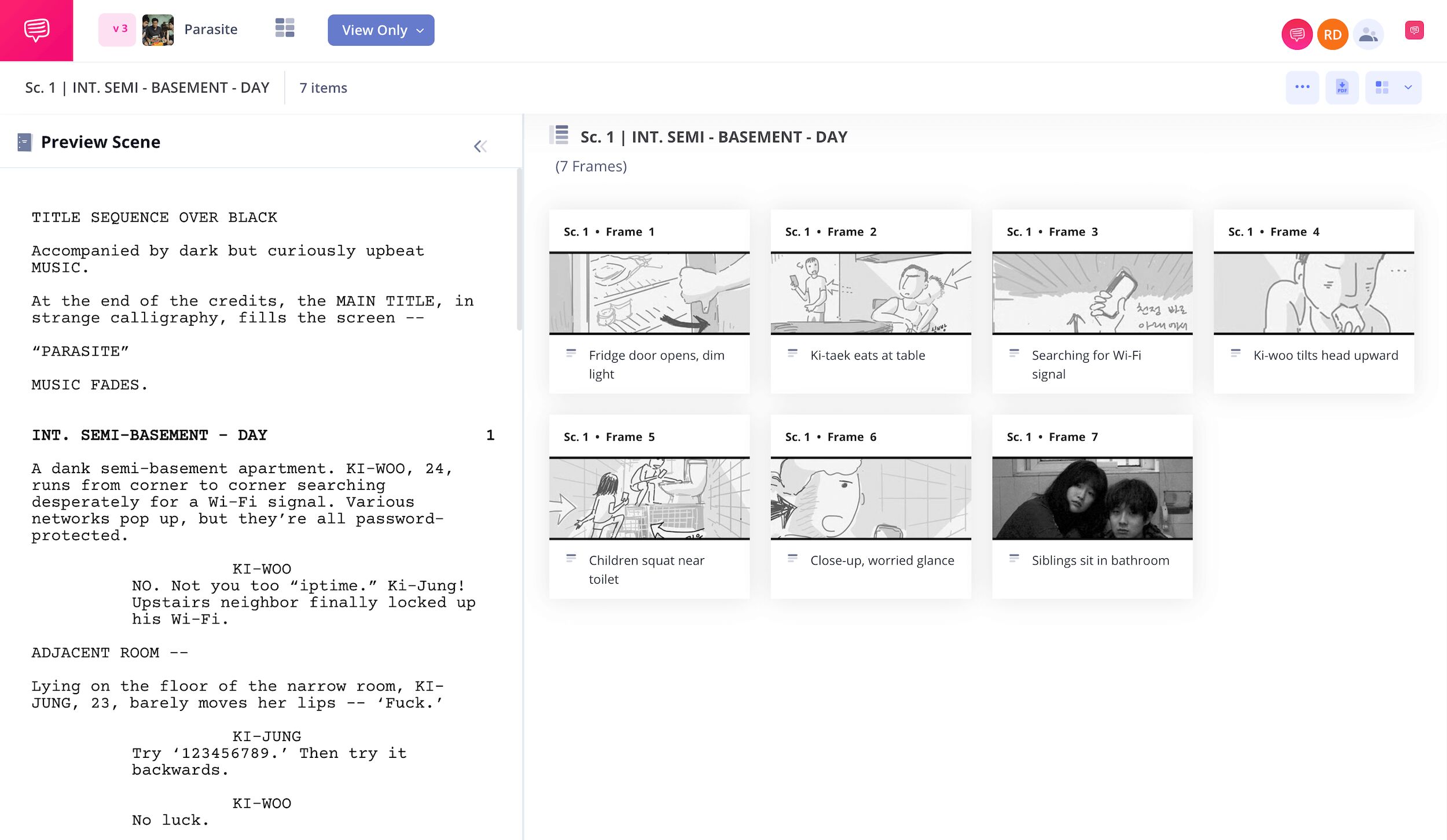The image size is (1447, 840).
Task: Open Frame 7 siblings bathroom thumbnail
Action: point(1092,498)
